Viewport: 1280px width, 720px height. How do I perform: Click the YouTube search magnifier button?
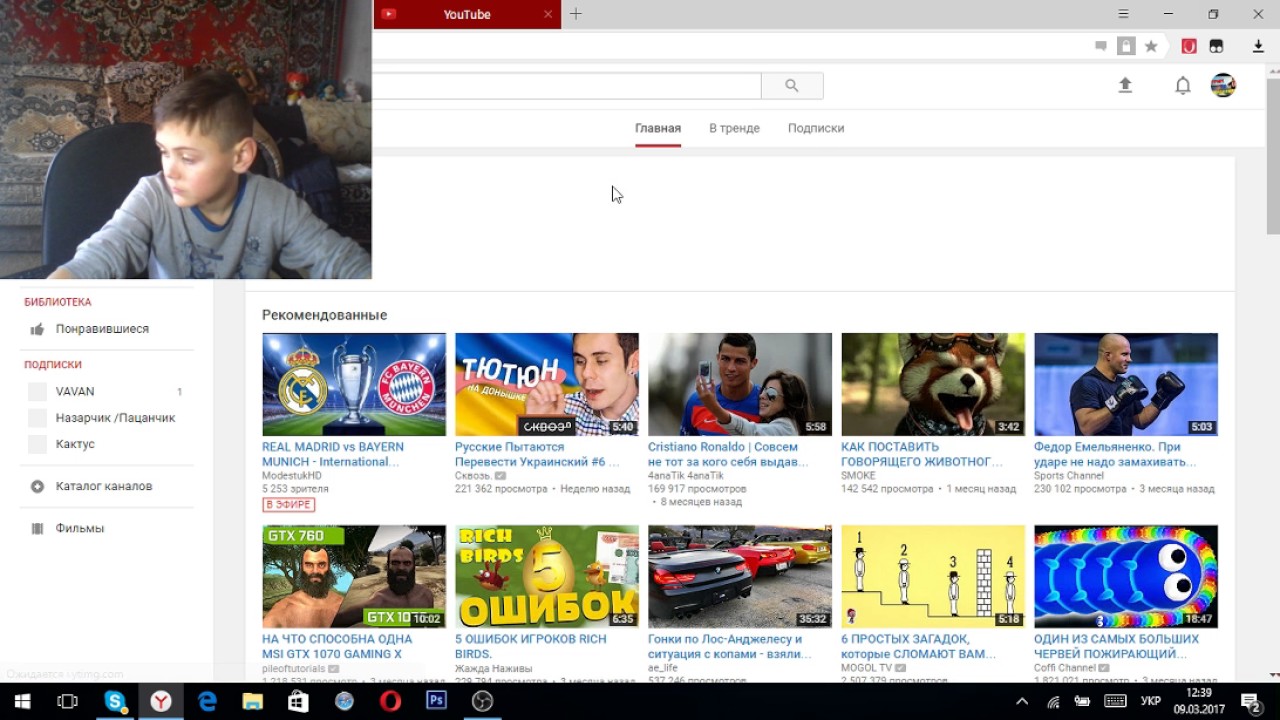(x=792, y=86)
